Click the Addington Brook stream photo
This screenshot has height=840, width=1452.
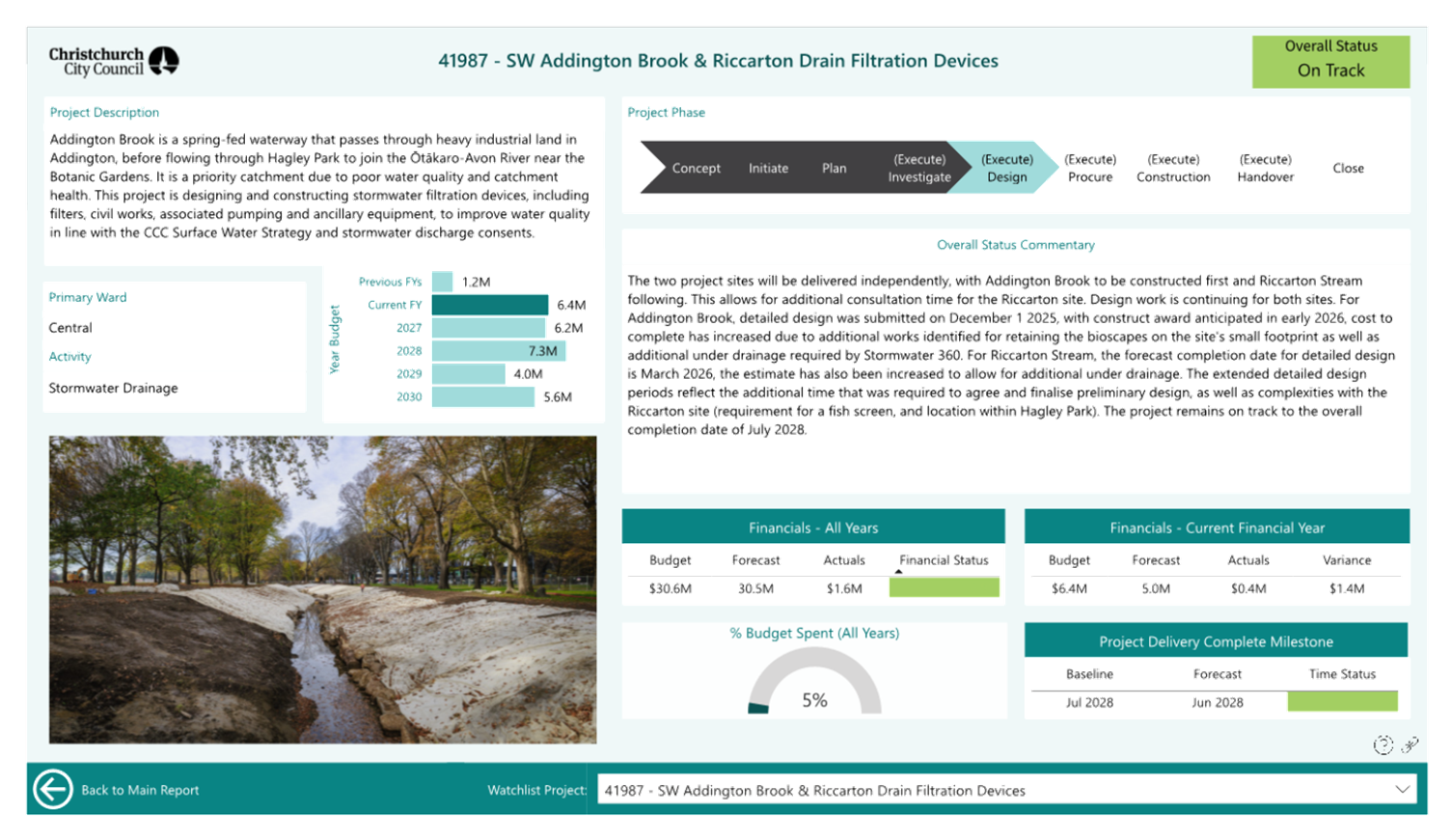(323, 589)
